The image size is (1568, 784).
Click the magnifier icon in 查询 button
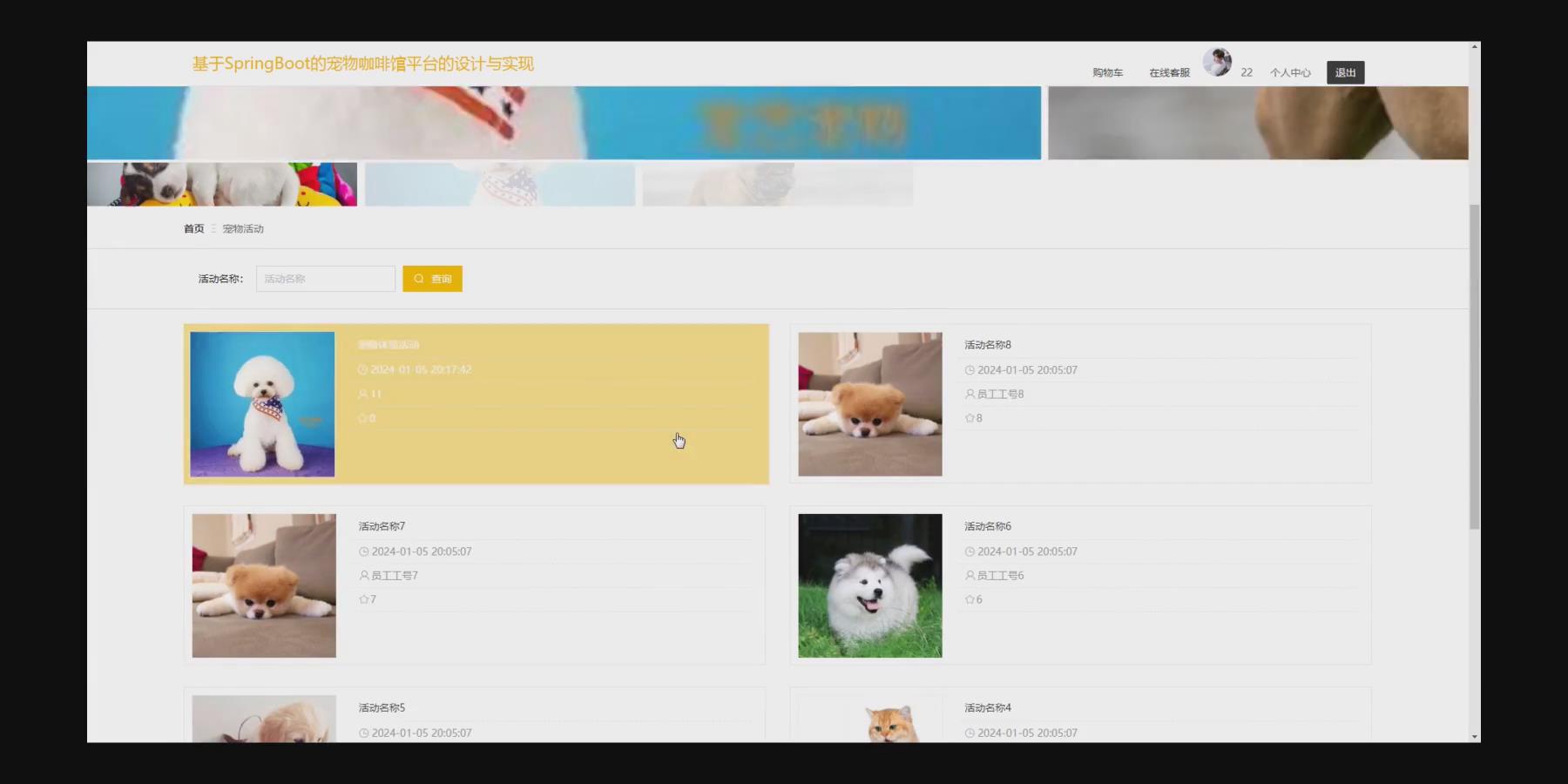(x=419, y=279)
